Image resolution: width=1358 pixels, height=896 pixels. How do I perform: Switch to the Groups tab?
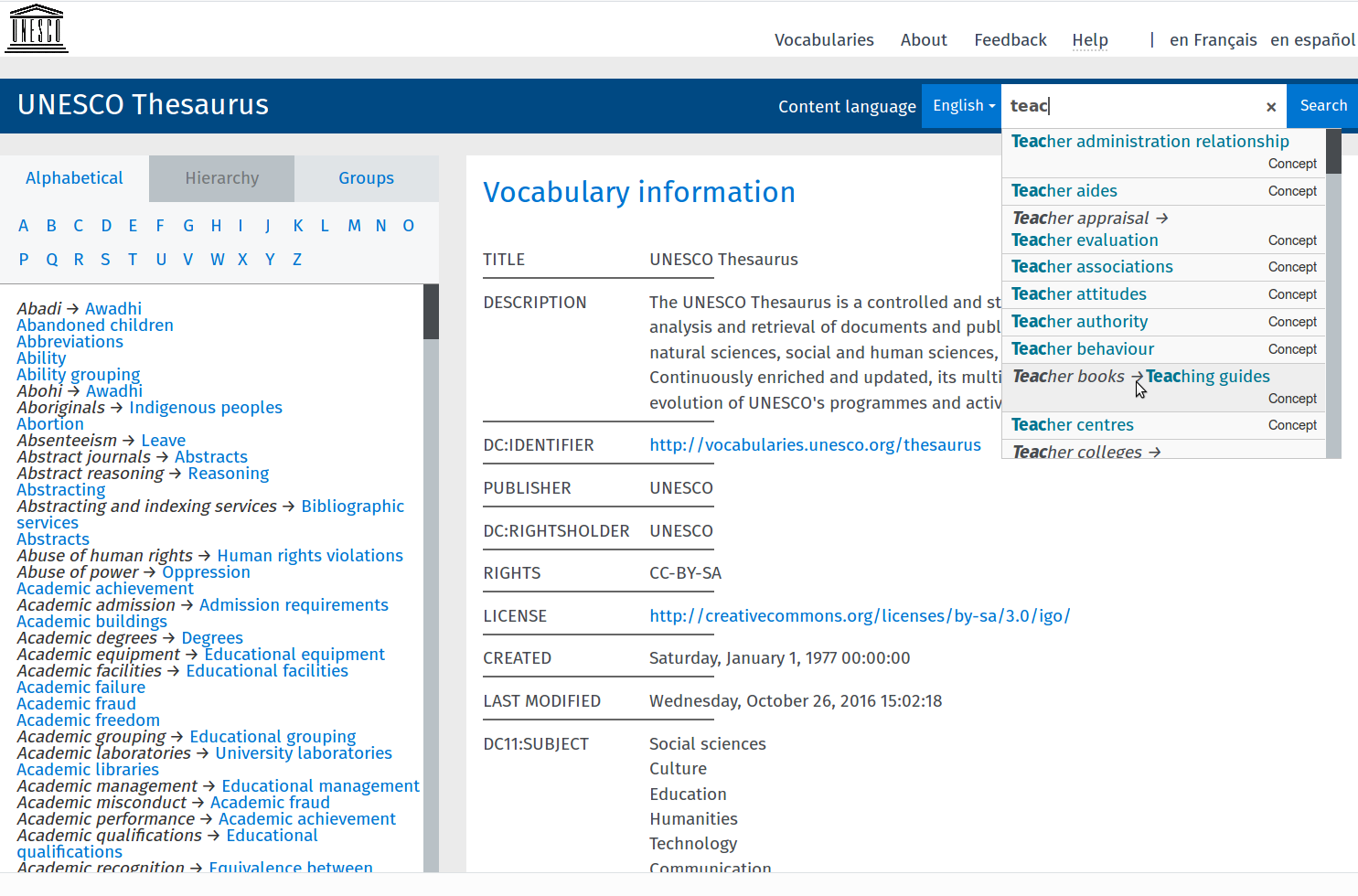tap(366, 178)
